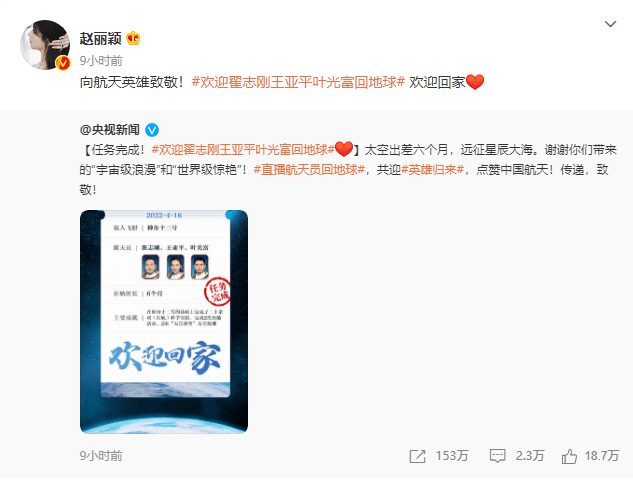Click the red heart emoji after 欢迎回家
The image size is (633, 482).
click(x=475, y=82)
